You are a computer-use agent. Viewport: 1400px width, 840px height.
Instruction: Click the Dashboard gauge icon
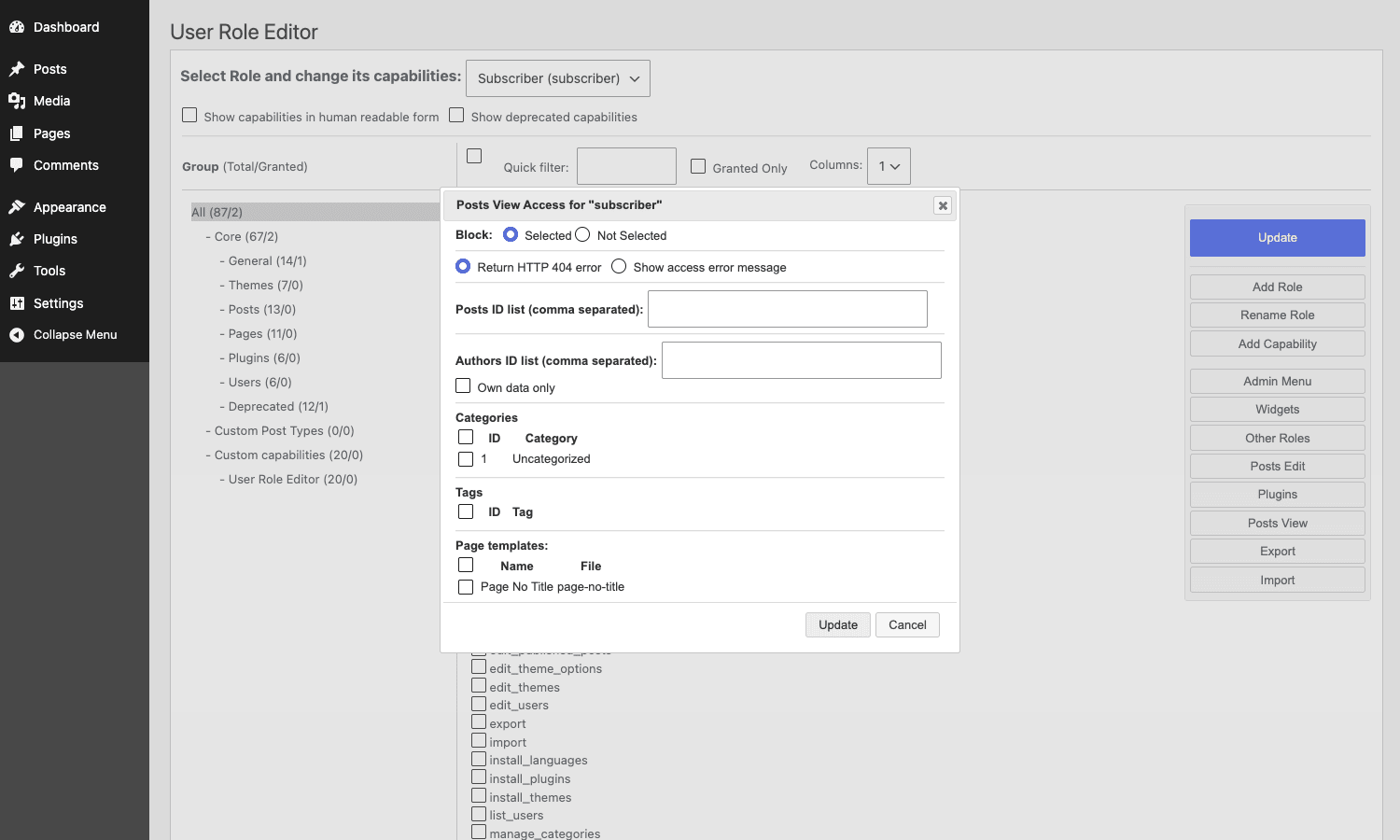(17, 27)
